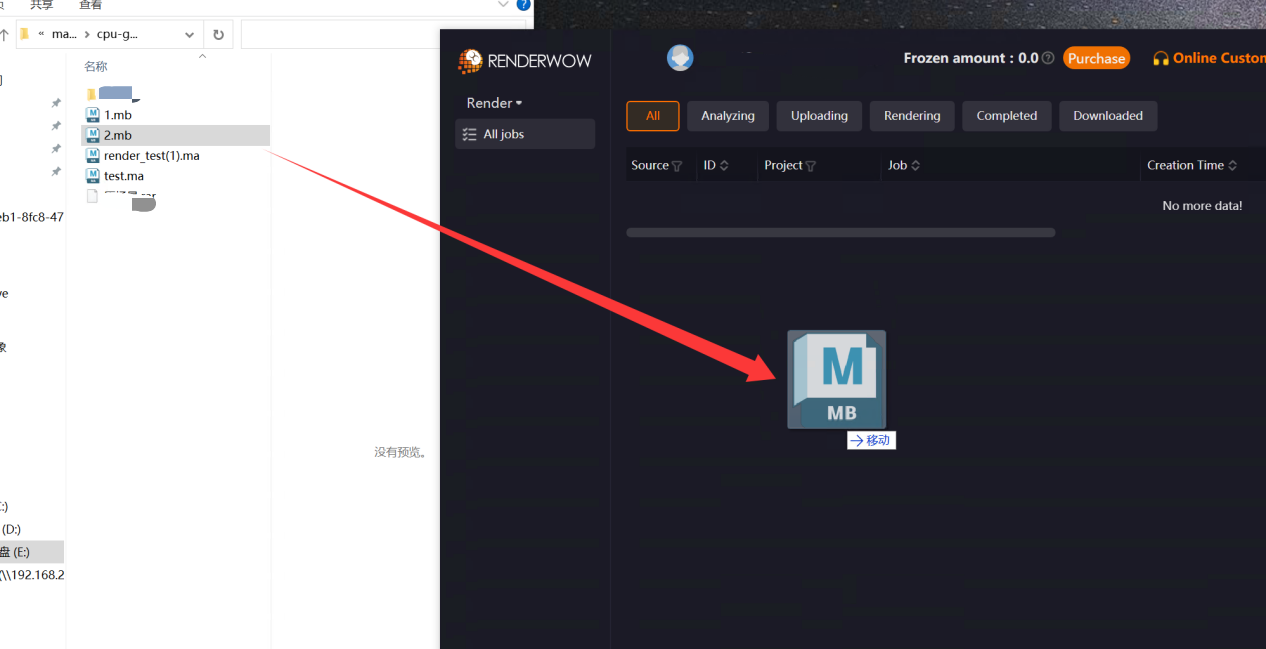Click the orange Purchase button
Viewport: 1266px width, 649px height.
click(x=1096, y=58)
